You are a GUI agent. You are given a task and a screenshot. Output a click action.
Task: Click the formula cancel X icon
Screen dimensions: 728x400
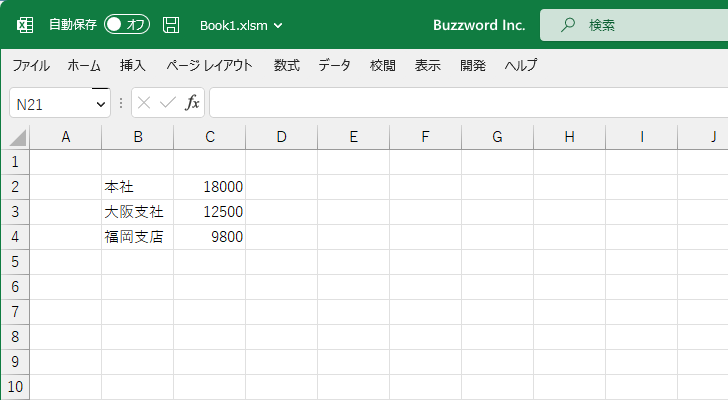click(x=144, y=103)
